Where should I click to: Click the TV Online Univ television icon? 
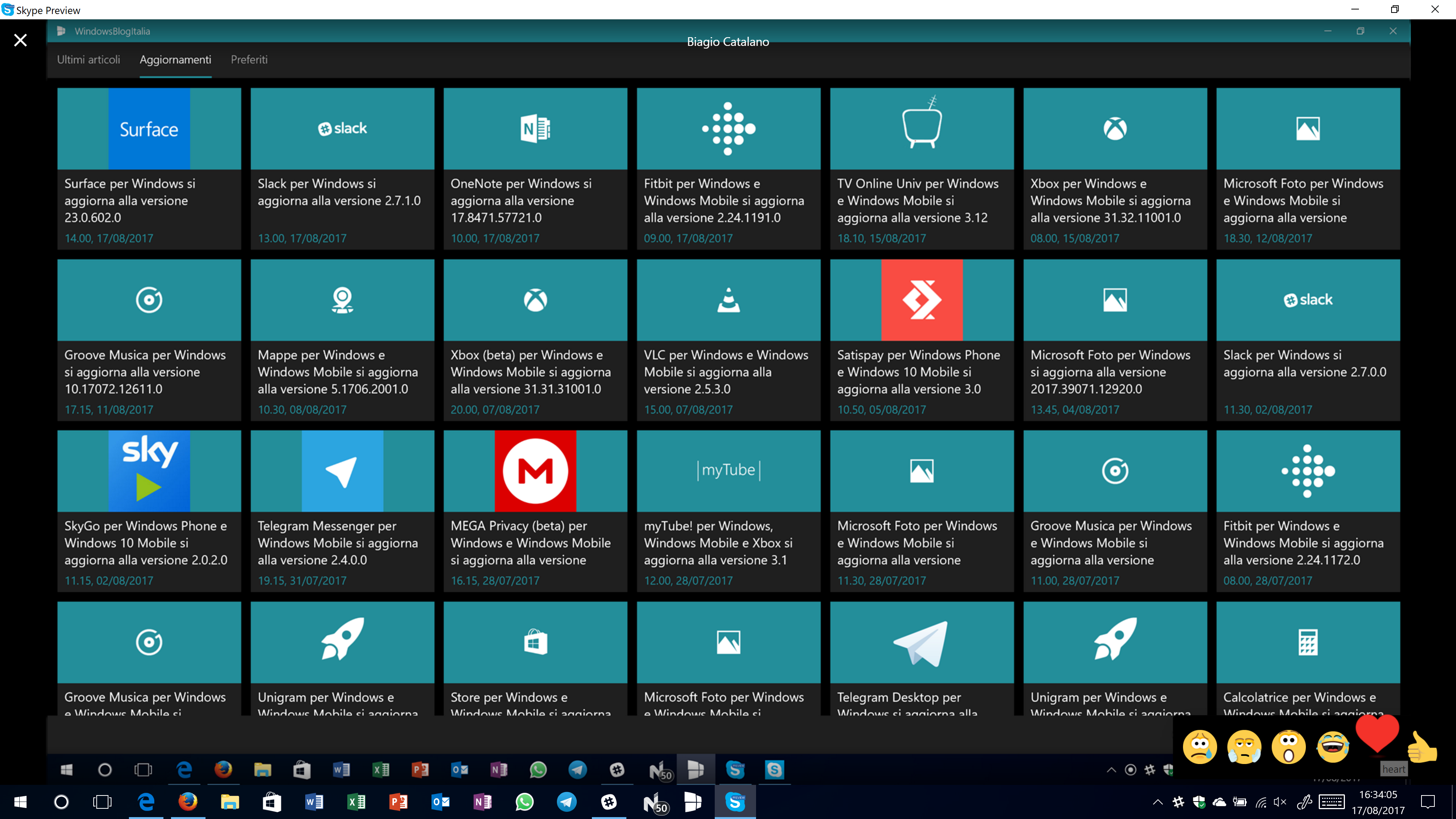(922, 122)
